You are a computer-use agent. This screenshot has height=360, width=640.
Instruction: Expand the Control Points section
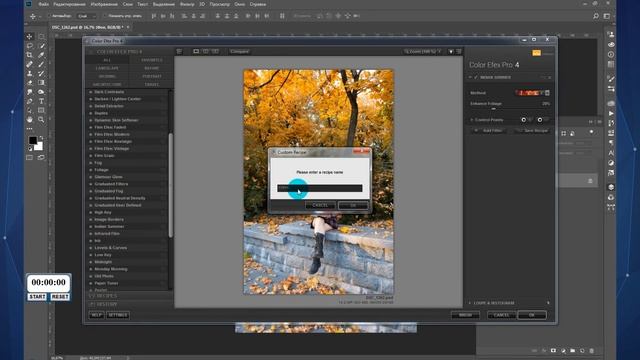[x=471, y=120]
